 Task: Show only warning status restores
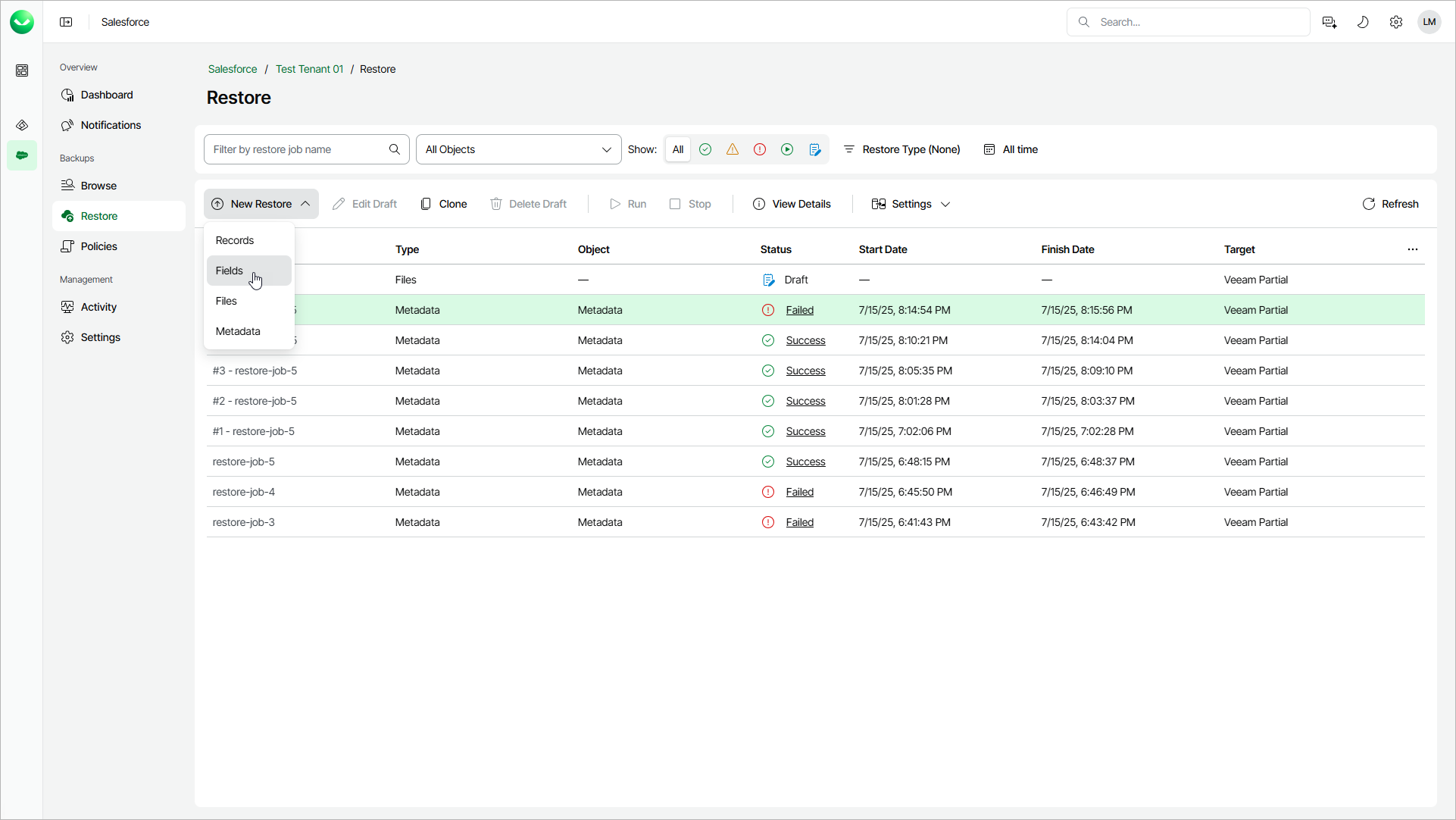(x=733, y=149)
